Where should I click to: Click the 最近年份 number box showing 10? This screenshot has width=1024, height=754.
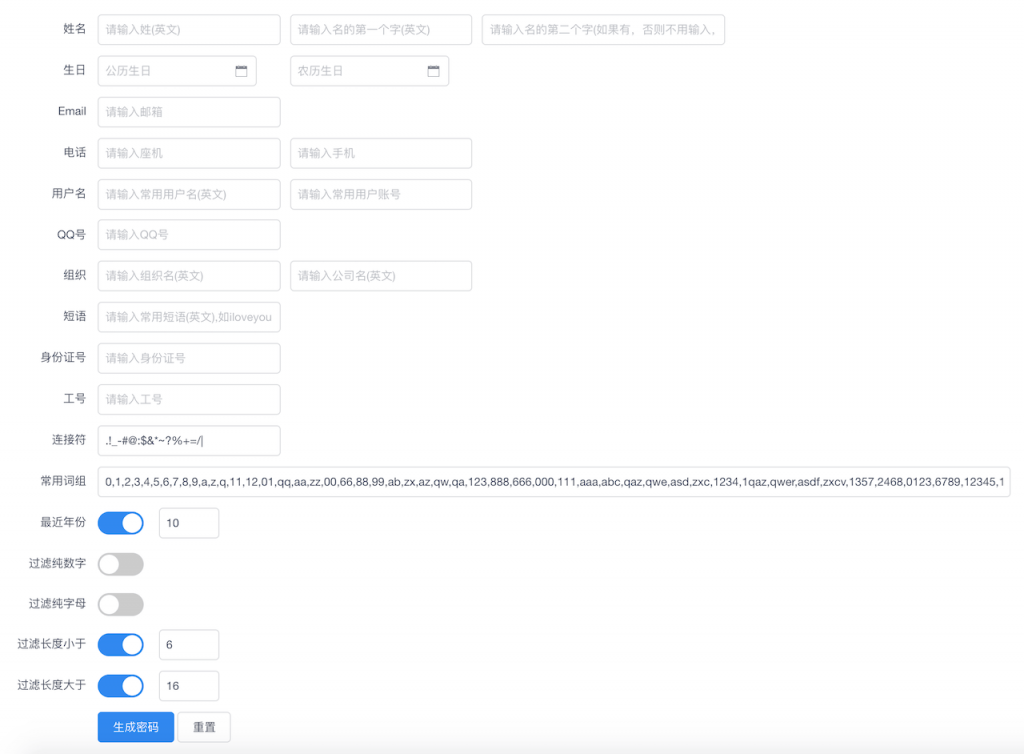[x=189, y=523]
